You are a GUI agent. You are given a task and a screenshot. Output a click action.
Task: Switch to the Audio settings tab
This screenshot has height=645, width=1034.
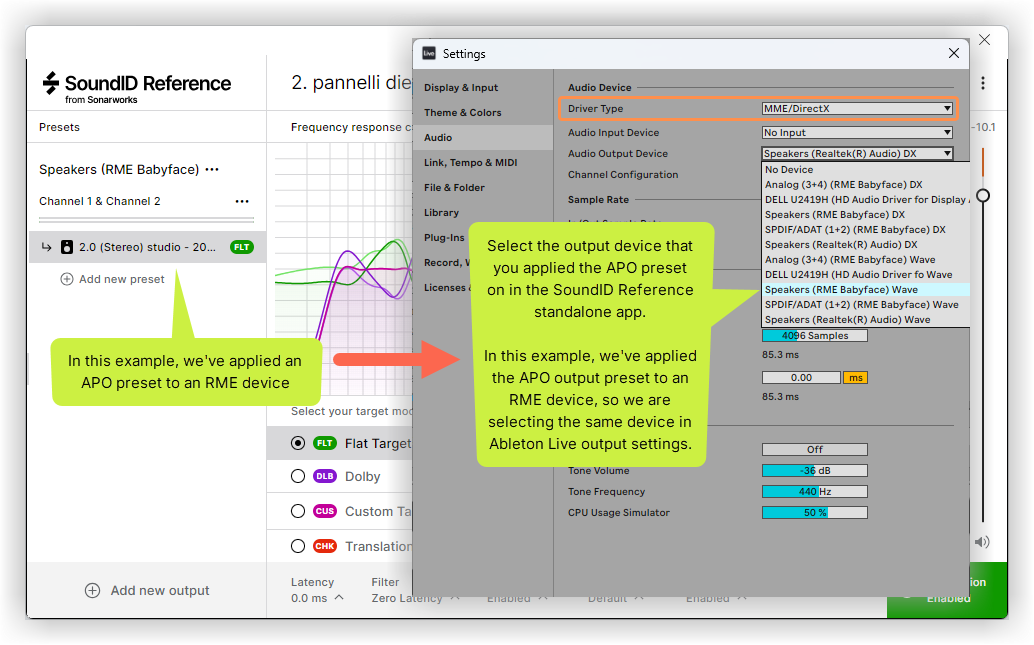point(483,138)
